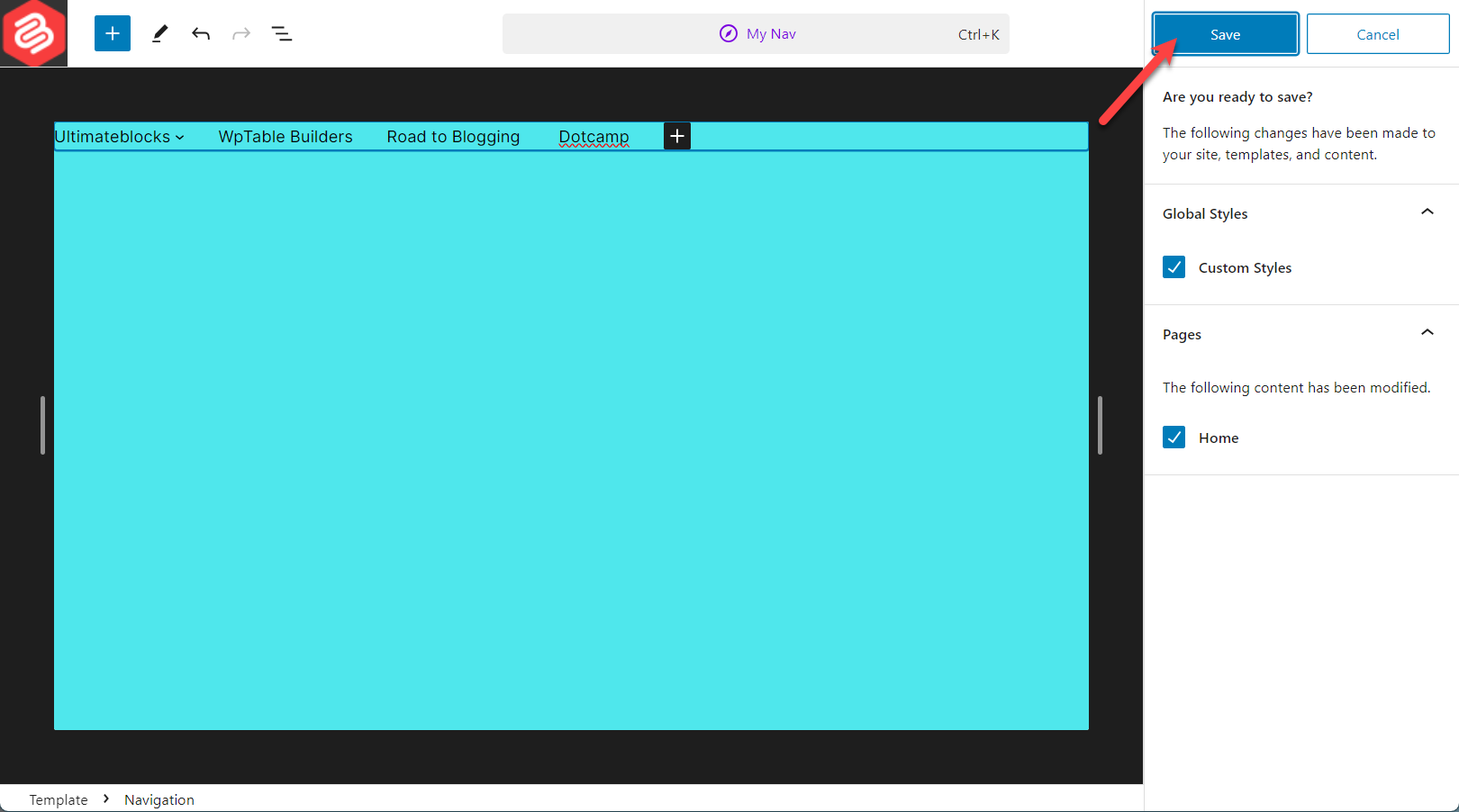Click the Template breadcrumb at the bottom

point(59,799)
